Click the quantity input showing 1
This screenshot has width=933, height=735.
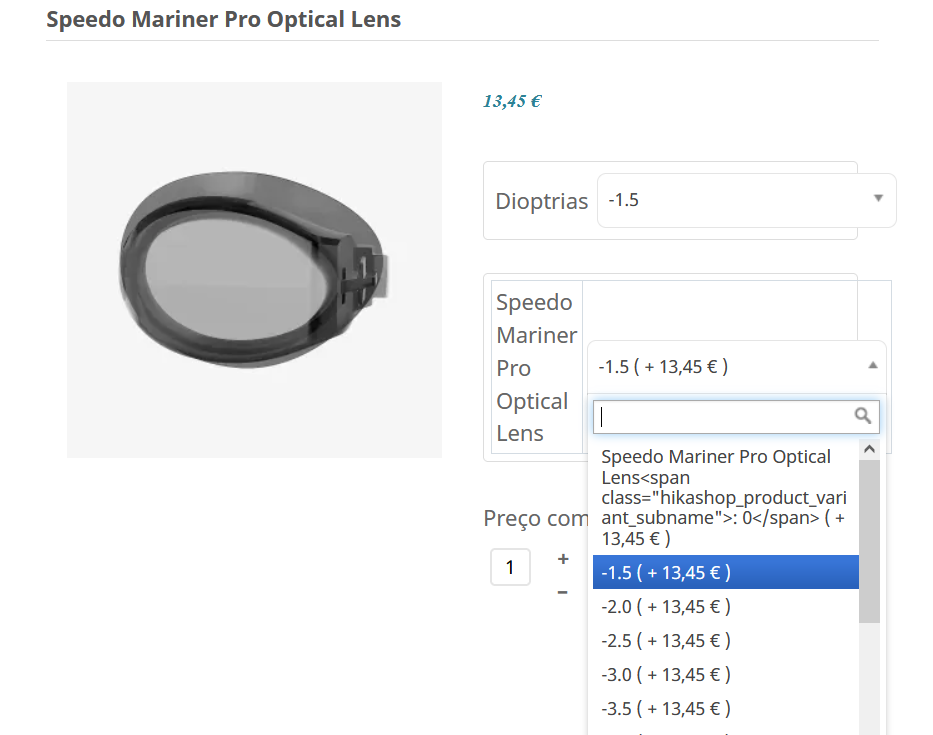tap(510, 567)
